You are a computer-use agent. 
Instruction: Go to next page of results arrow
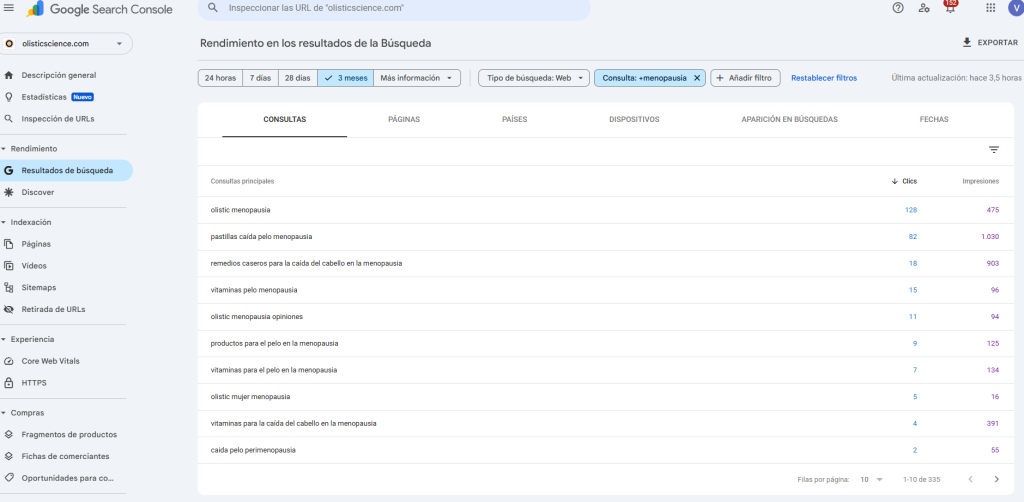point(995,479)
